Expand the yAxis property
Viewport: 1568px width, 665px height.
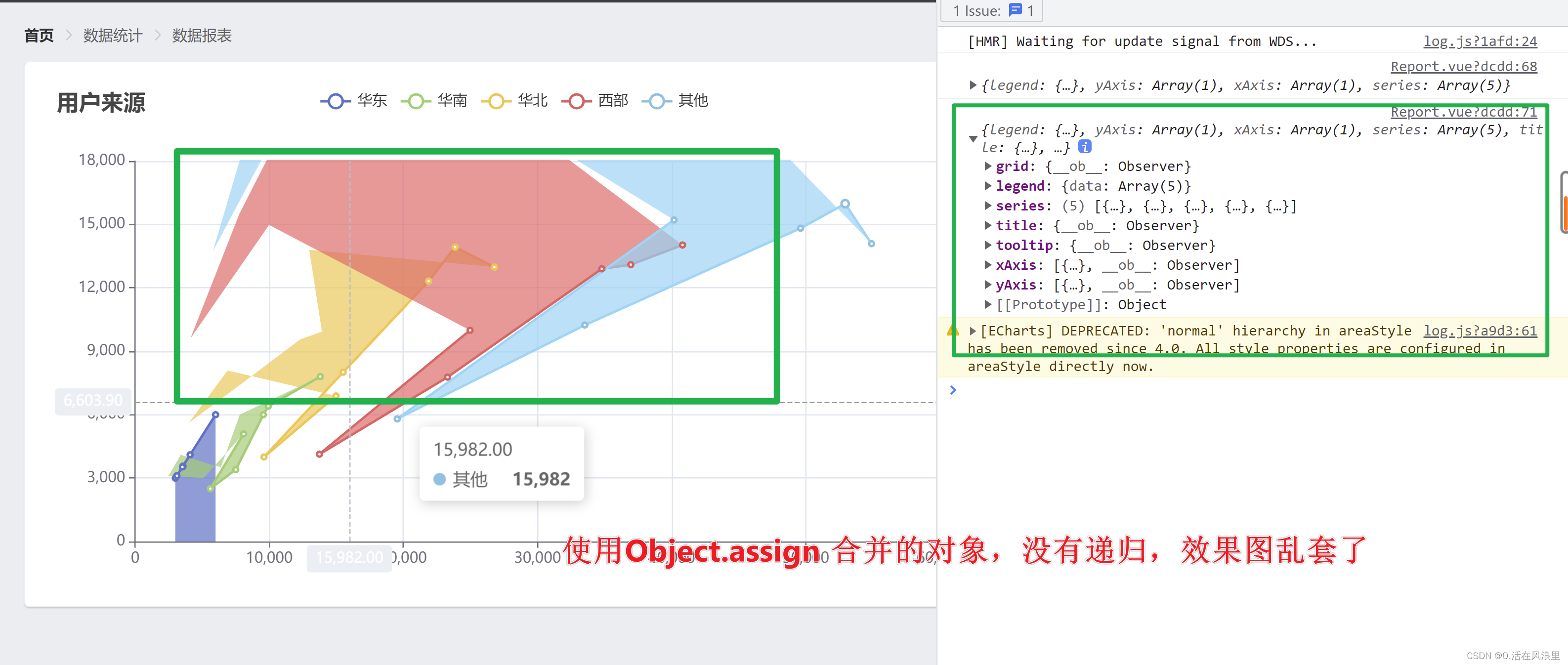pos(988,284)
